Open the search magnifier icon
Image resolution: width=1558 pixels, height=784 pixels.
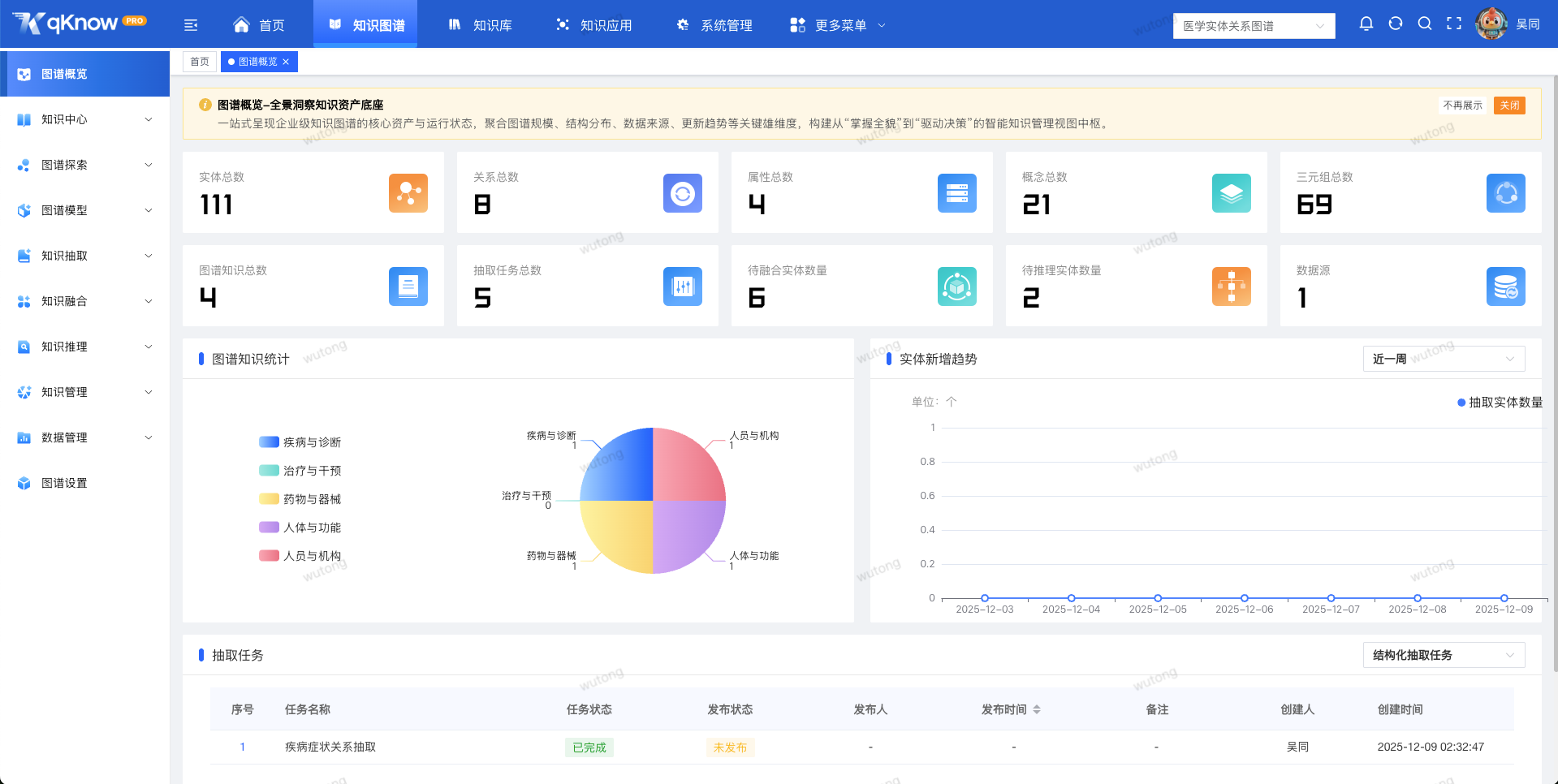[x=1425, y=24]
